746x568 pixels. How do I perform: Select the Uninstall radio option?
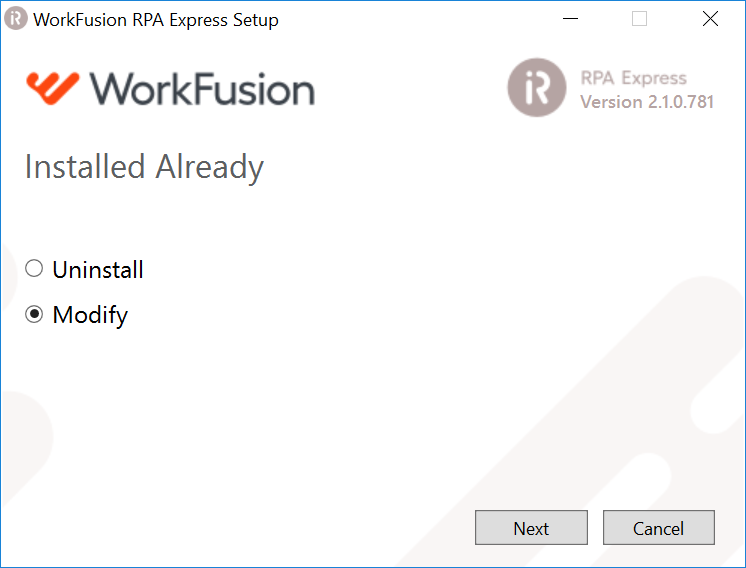[x=34, y=269]
